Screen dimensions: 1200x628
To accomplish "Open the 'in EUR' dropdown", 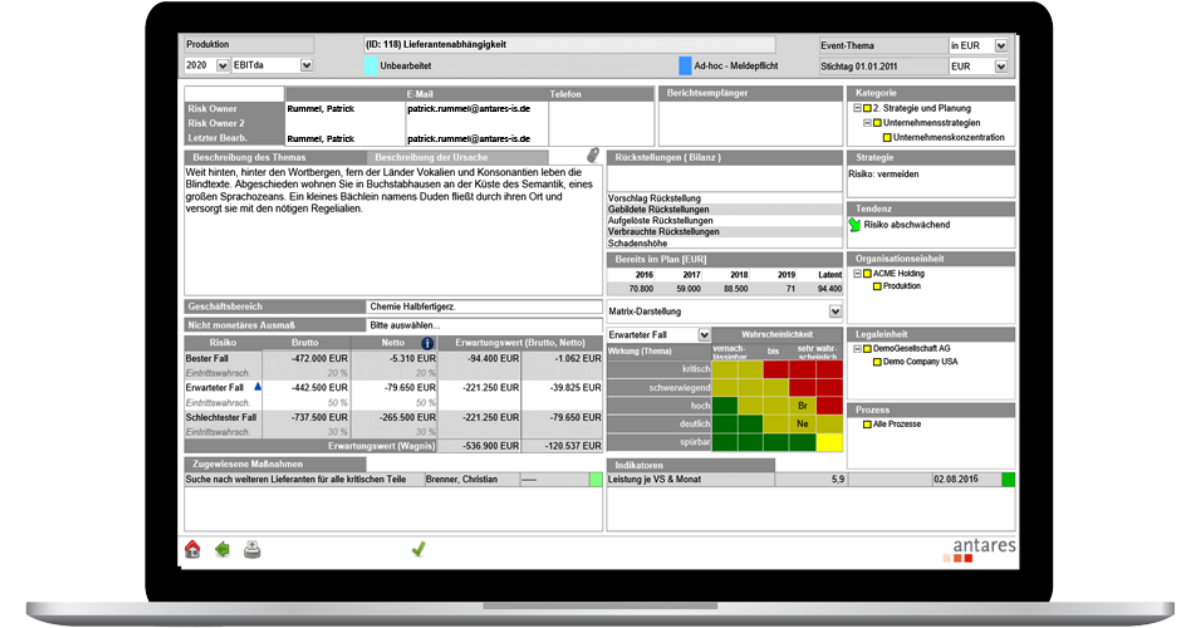I will [1001, 45].
